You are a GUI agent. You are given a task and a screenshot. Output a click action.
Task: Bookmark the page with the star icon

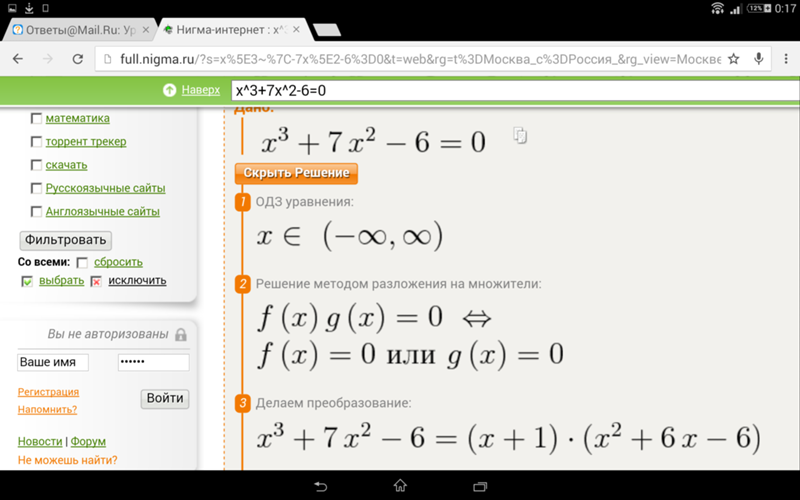[734, 59]
